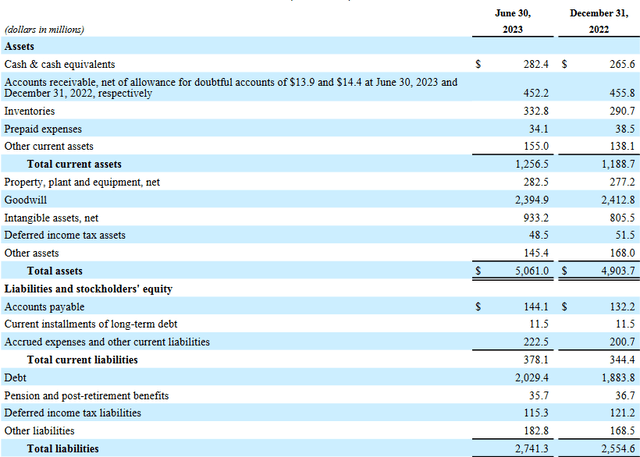Image resolution: width=640 pixels, height=457 pixels.
Task: Click the Total assets amount 4,903.7
Action: 618,271
